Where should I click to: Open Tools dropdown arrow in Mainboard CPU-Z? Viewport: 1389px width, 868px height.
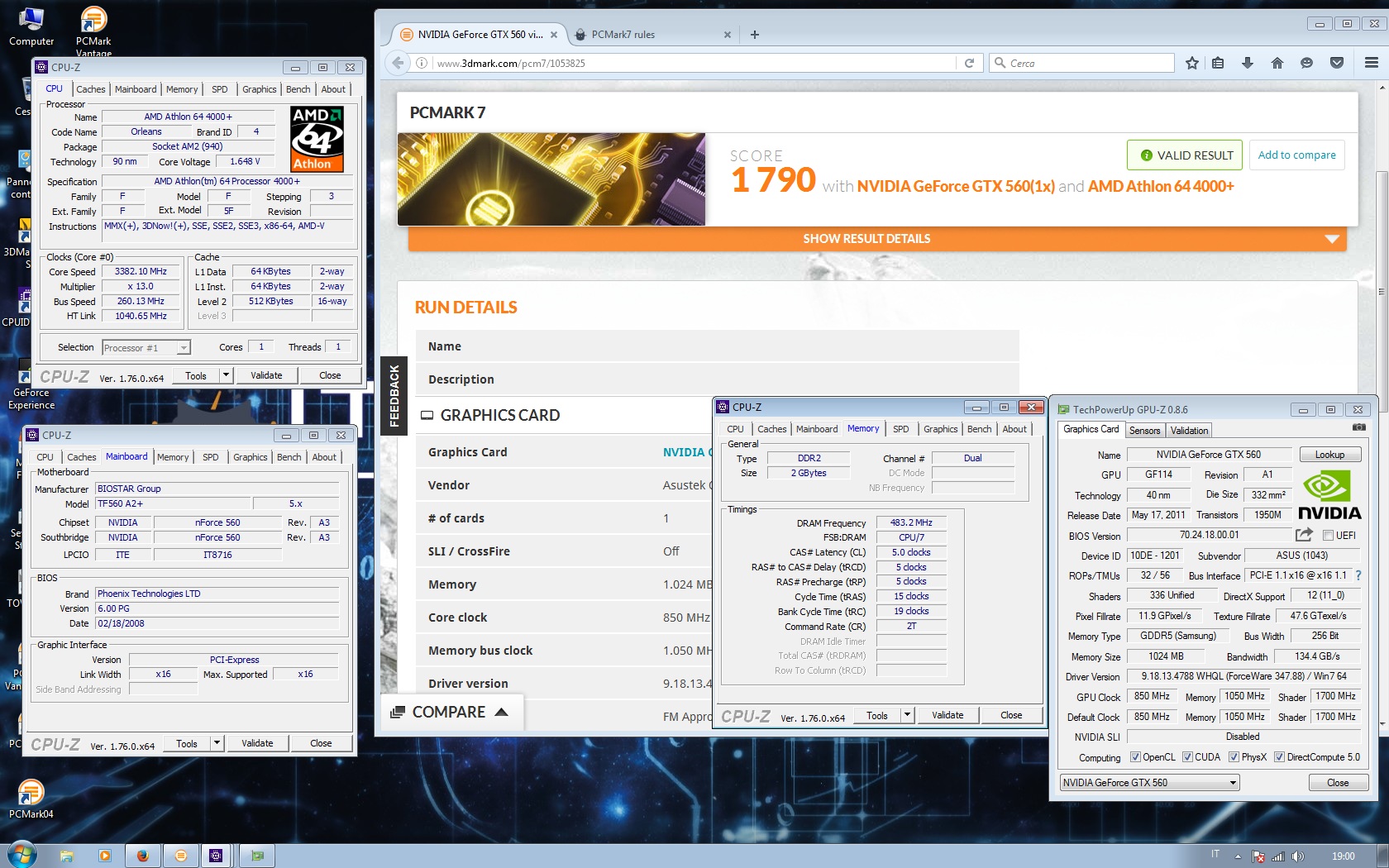pyautogui.click(x=216, y=743)
